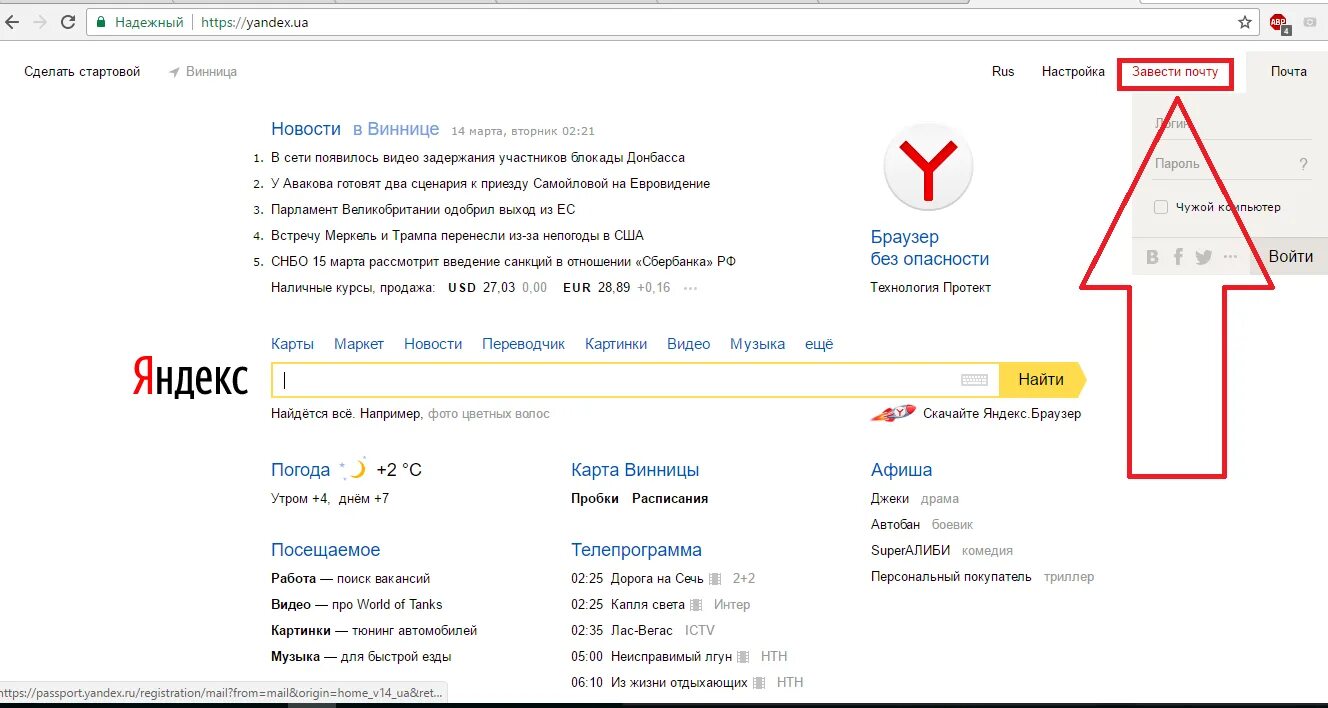The image size is (1328, 708).
Task: Open the Карта Винницы link
Action: tap(635, 470)
